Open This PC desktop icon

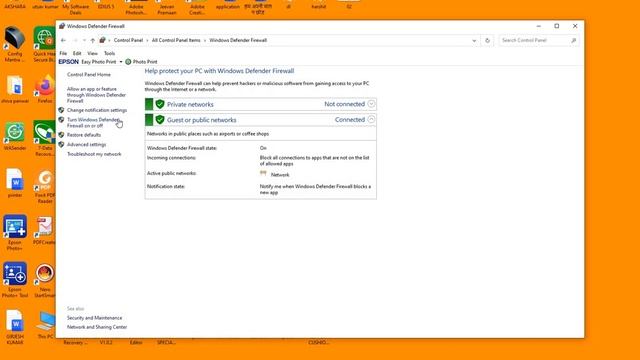pos(45,325)
